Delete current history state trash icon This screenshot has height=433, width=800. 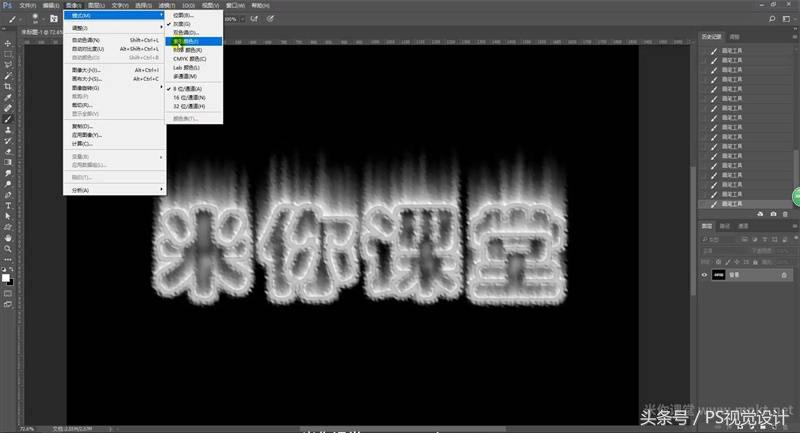(x=785, y=214)
